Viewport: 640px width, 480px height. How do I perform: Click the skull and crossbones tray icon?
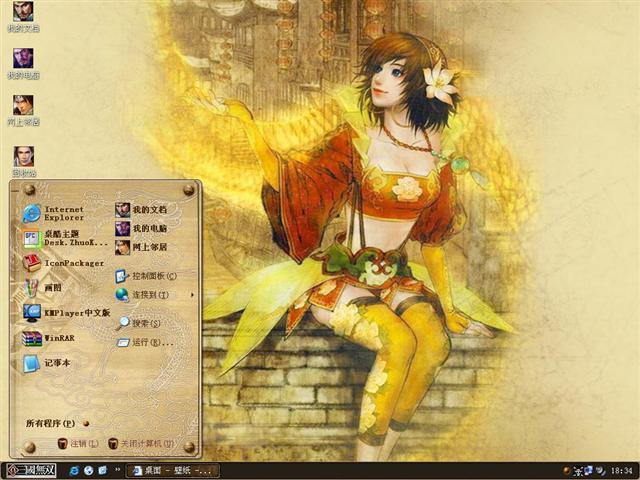578,471
